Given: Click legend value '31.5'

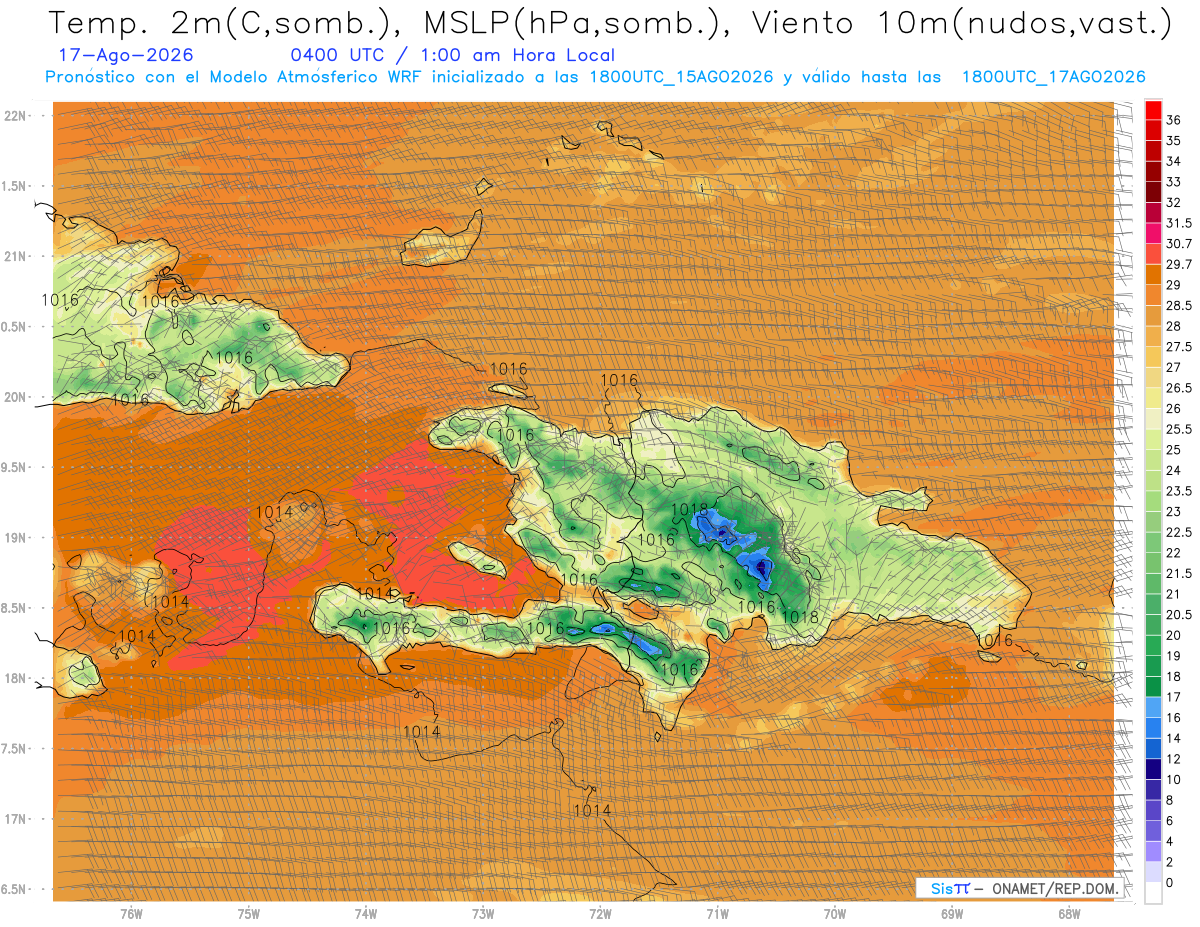Looking at the screenshot, I should [1179, 223].
